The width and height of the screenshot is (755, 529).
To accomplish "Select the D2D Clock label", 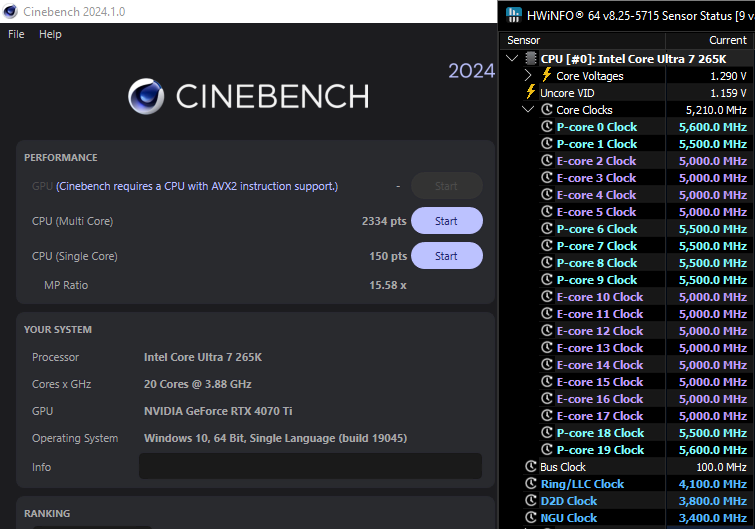I will coord(569,501).
